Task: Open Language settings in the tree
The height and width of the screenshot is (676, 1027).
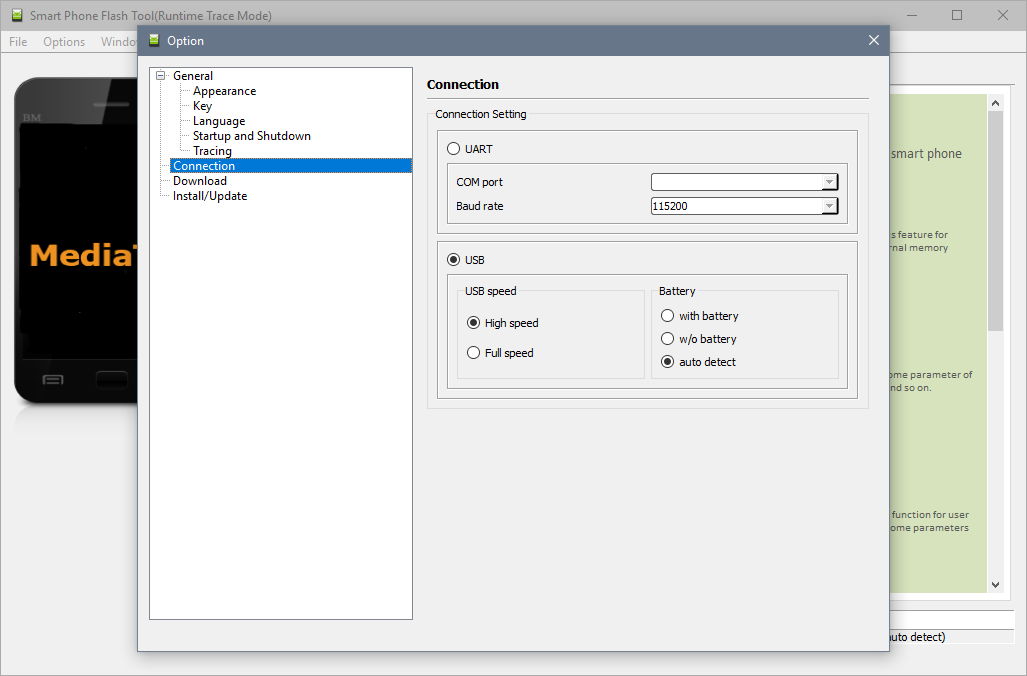Action: pos(218,121)
